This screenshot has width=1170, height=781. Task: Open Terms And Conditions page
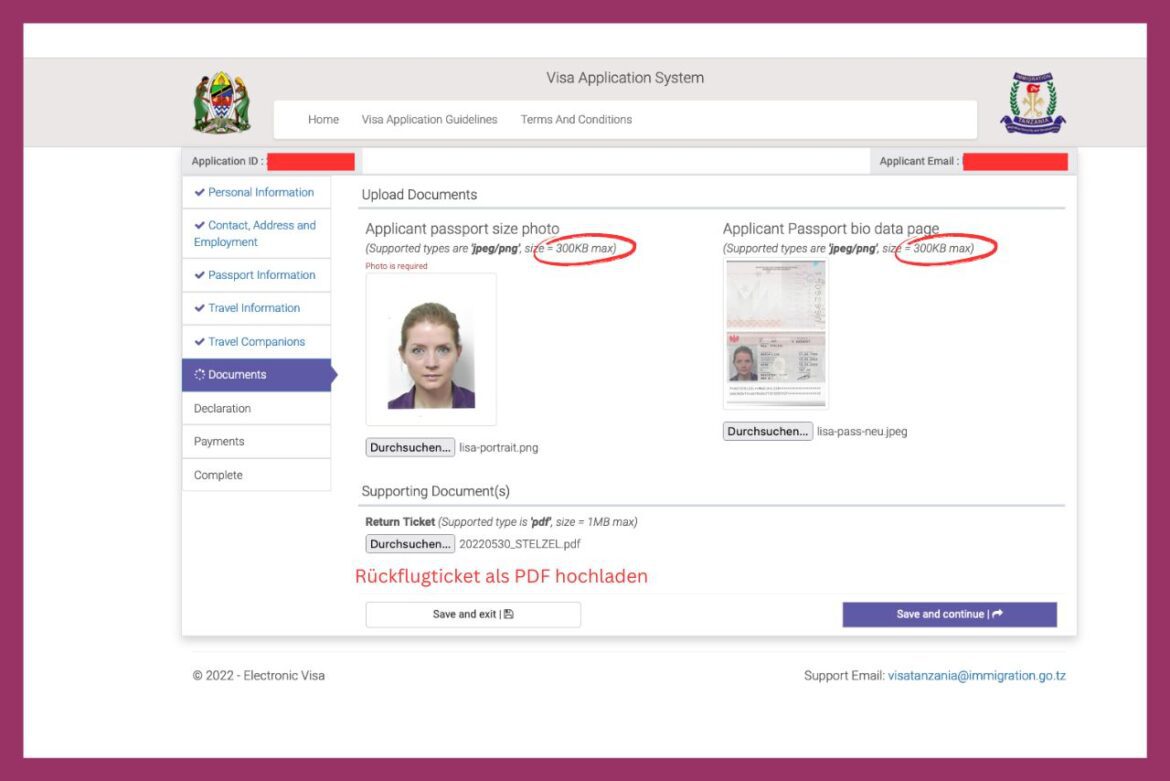576,119
